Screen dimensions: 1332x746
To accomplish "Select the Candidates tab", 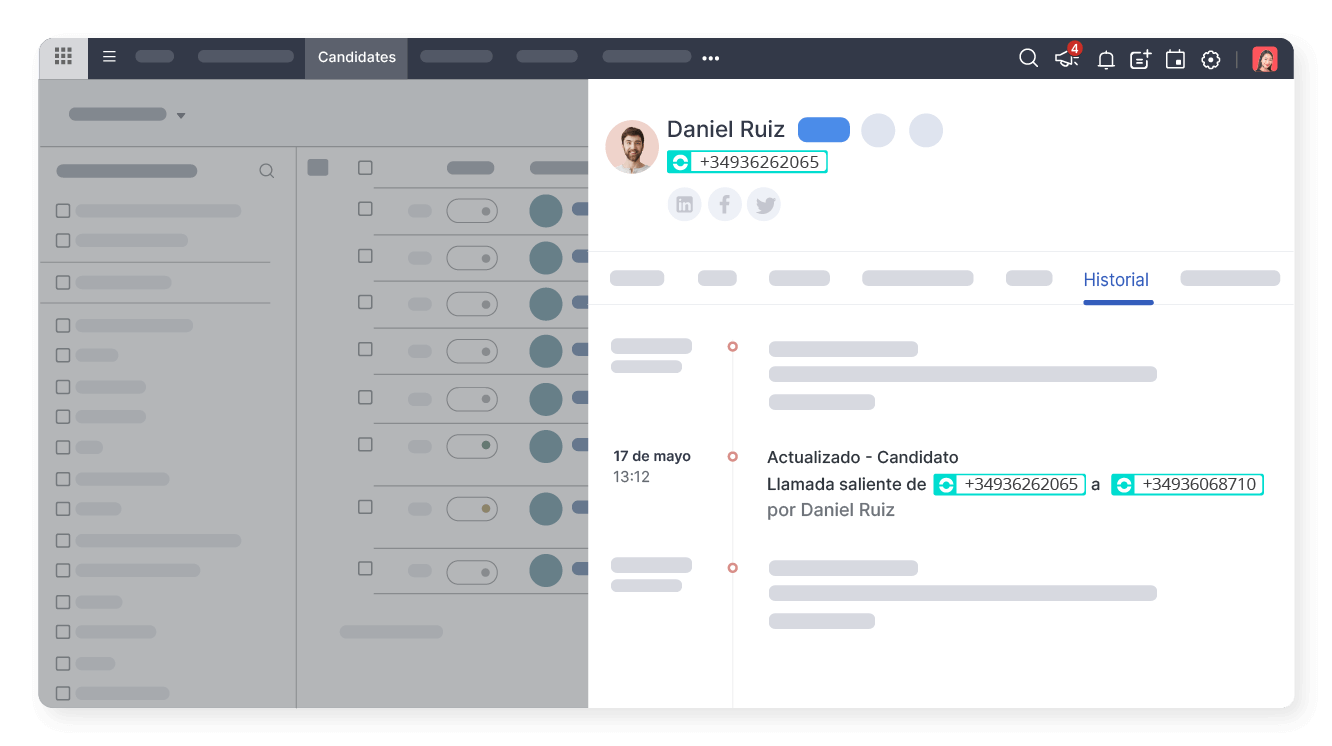I will tap(356, 57).
